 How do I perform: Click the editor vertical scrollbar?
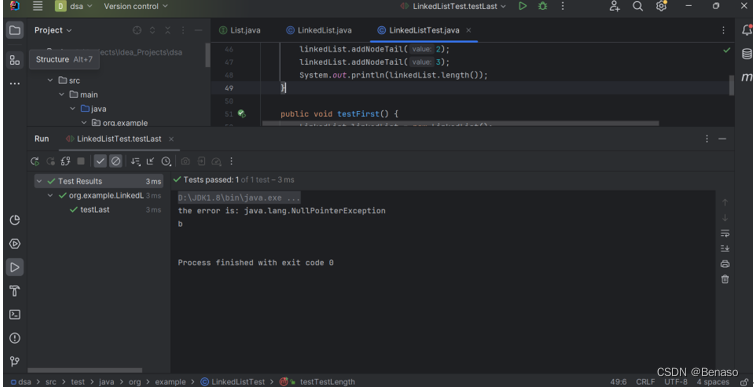tap(731, 85)
